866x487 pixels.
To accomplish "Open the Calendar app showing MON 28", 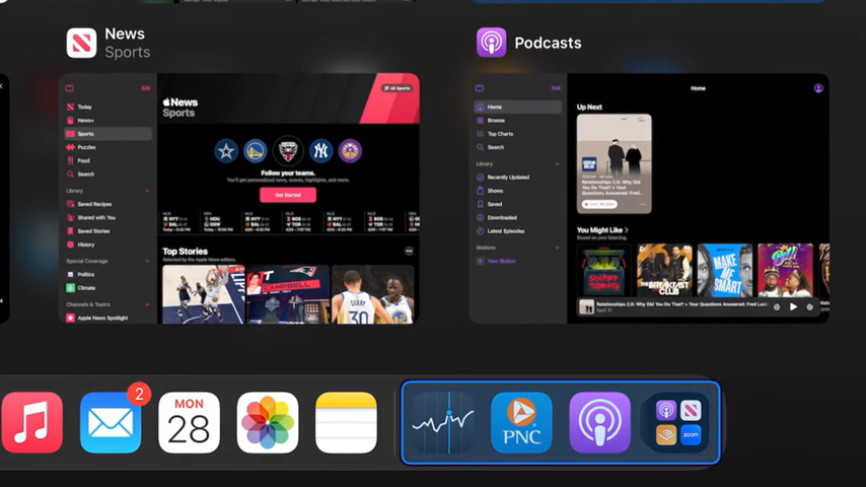I will [189, 422].
